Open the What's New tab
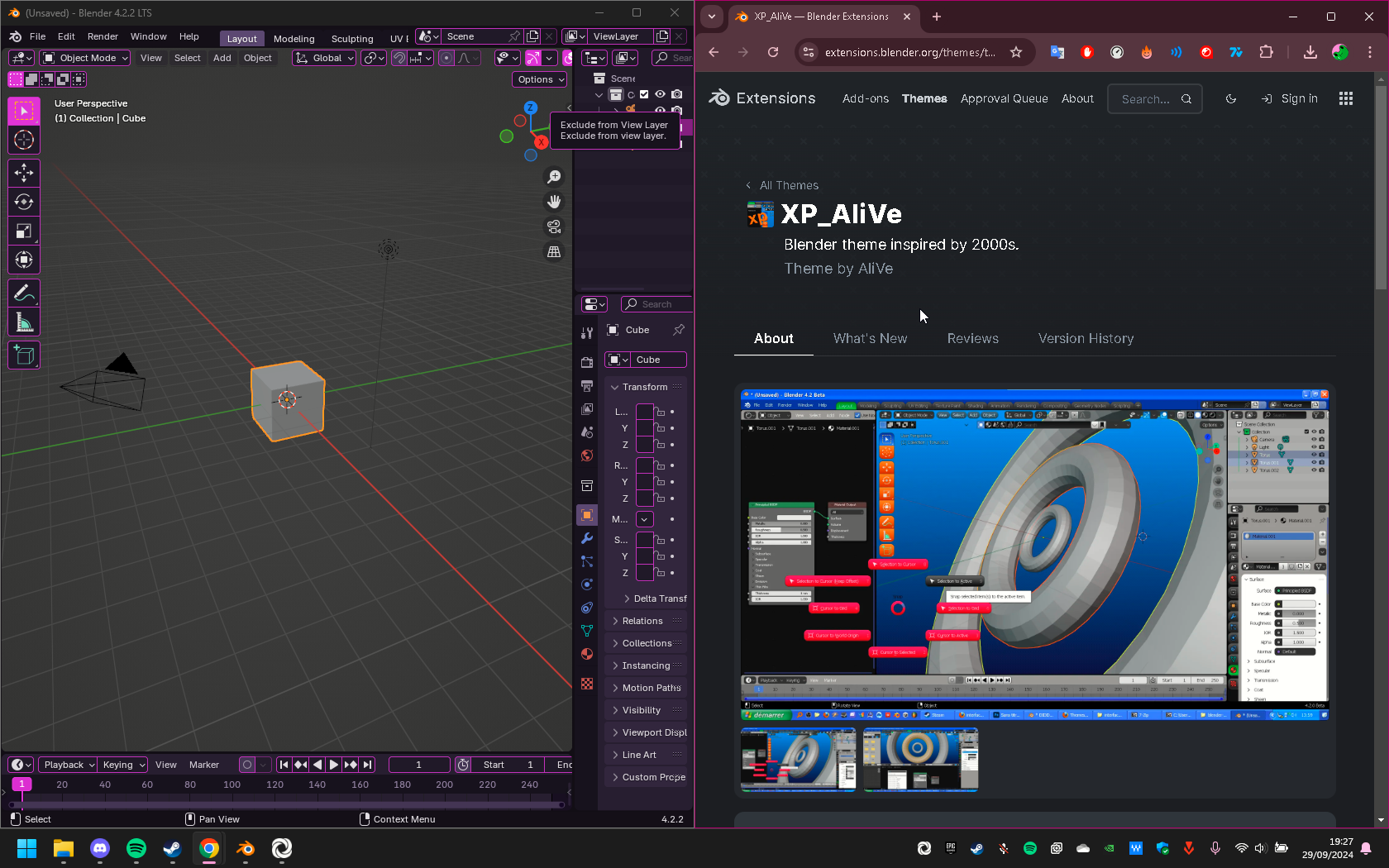This screenshot has width=1389, height=868. pos(870,339)
